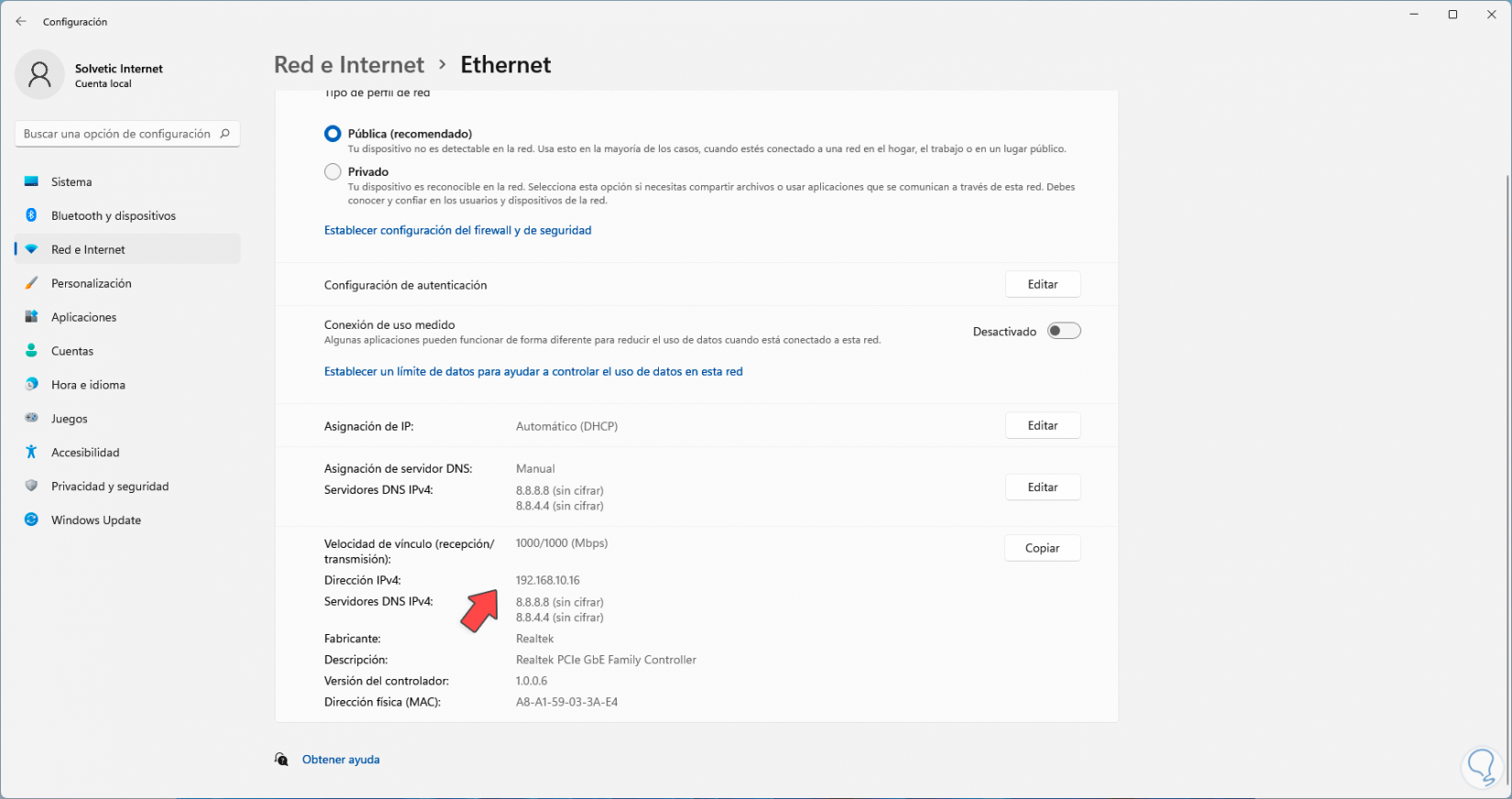Open Windows Update icon
The width and height of the screenshot is (1512, 799).
(31, 520)
